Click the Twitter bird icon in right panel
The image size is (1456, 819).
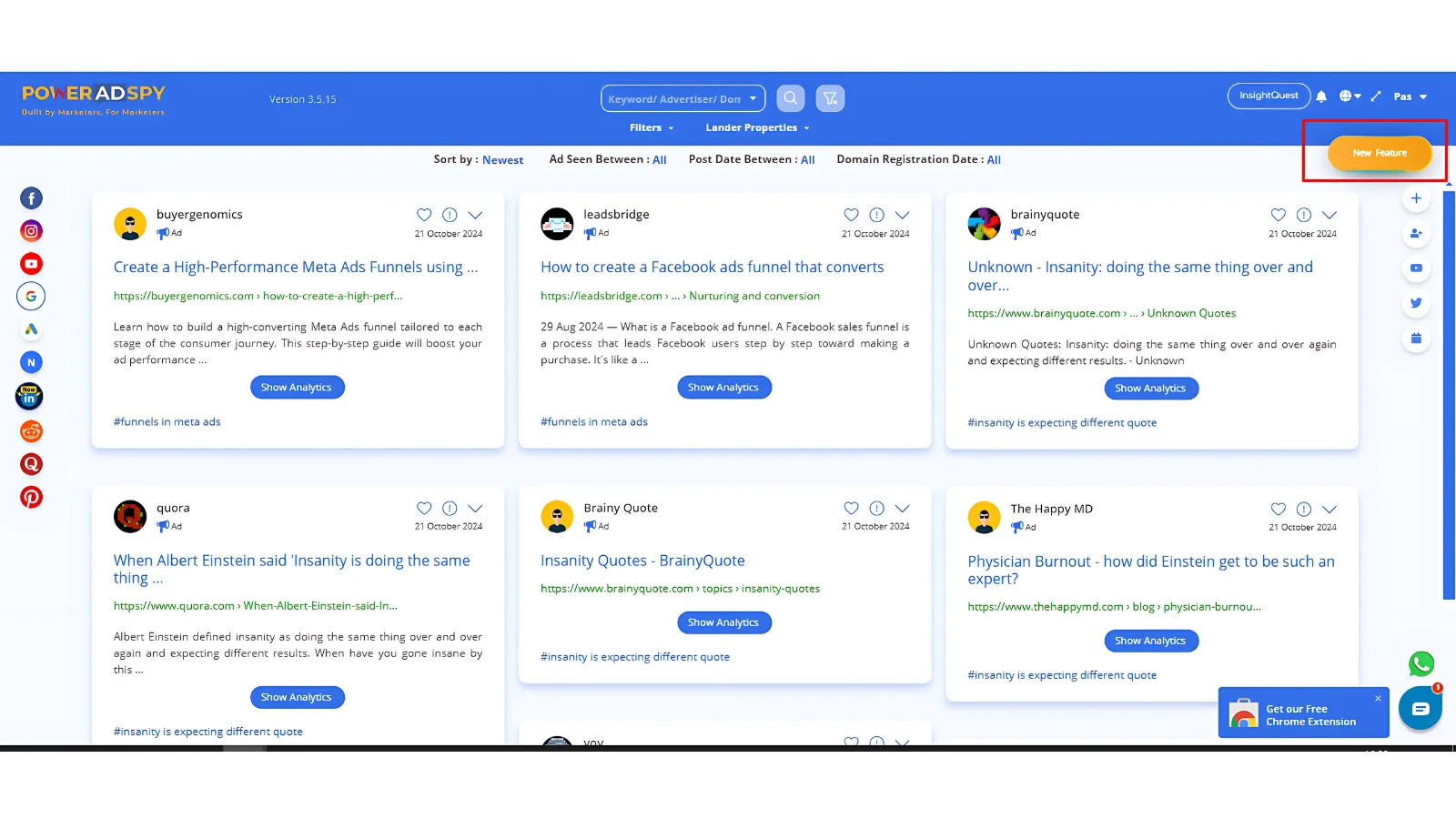point(1416,303)
